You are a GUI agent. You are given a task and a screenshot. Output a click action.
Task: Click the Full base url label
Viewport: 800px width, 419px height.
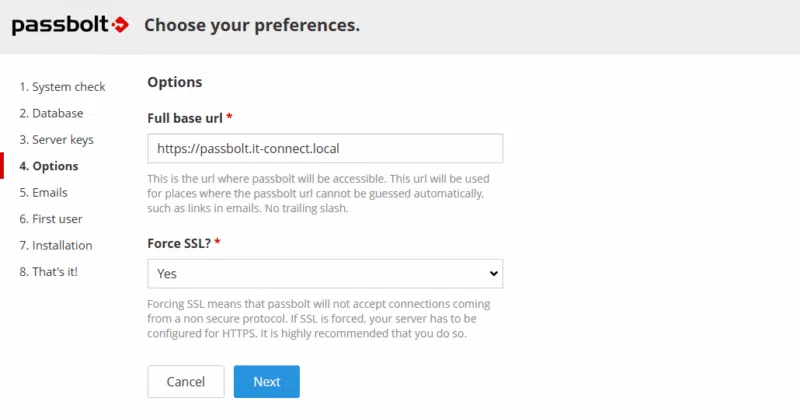(x=185, y=118)
